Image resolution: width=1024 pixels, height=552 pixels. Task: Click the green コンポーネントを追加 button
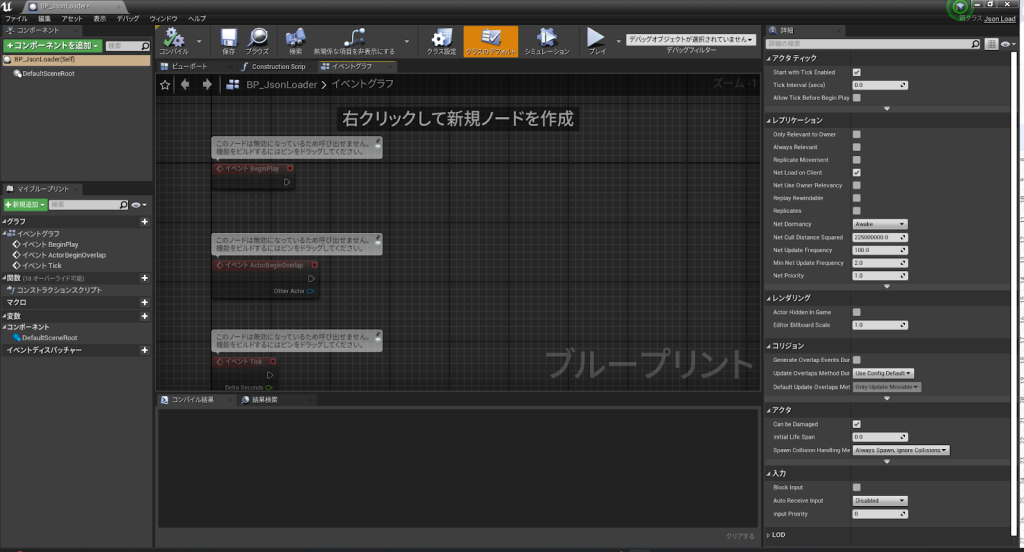[52, 46]
